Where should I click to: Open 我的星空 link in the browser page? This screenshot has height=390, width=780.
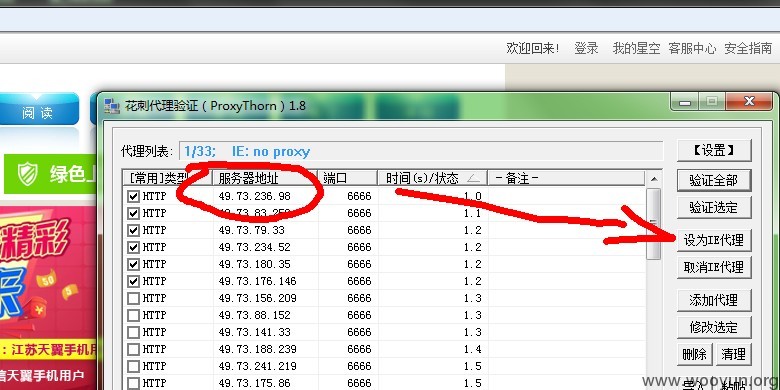click(636, 48)
